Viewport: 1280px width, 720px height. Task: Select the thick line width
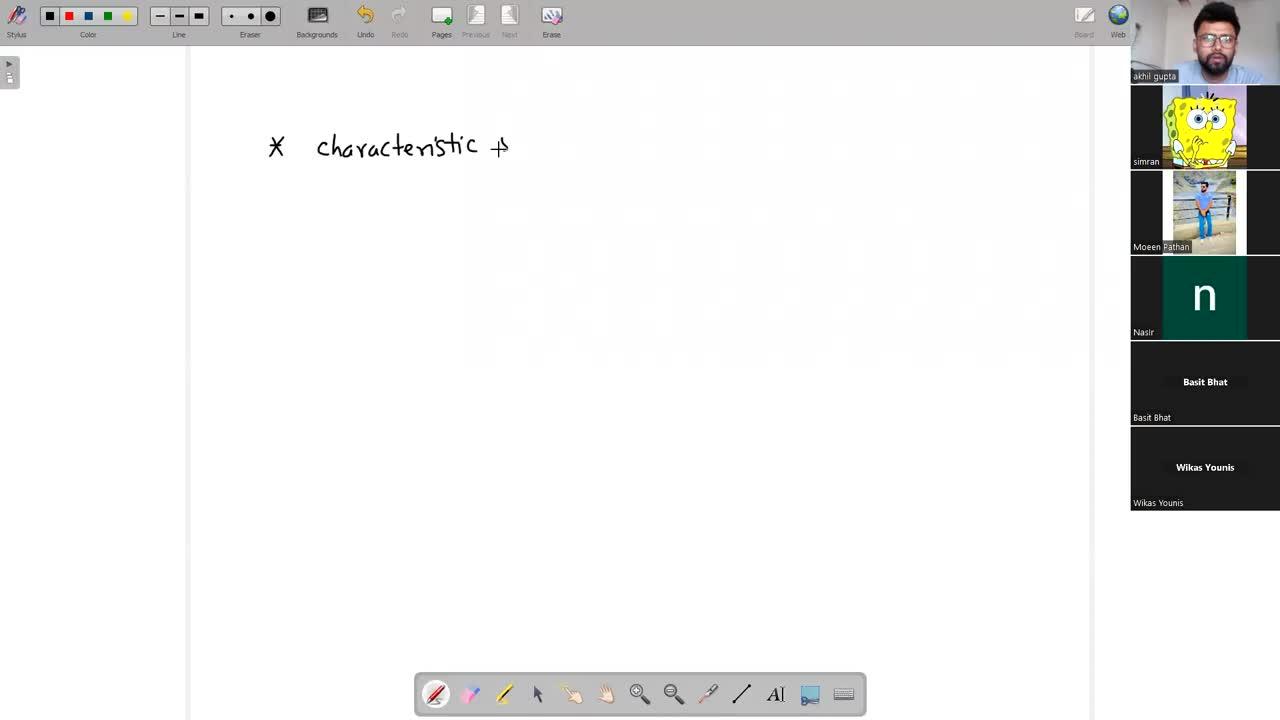(198, 16)
